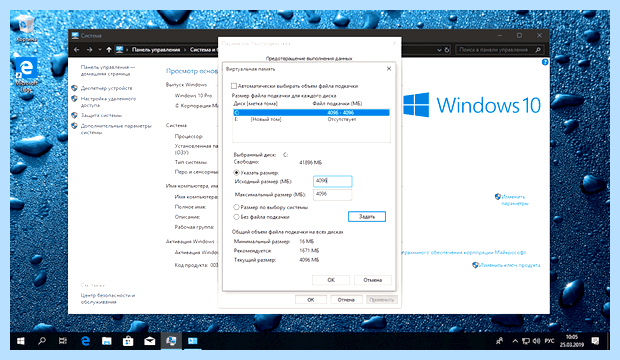Open Control Panel home page link
Screen dimensions: 620x360
click(x=108, y=70)
